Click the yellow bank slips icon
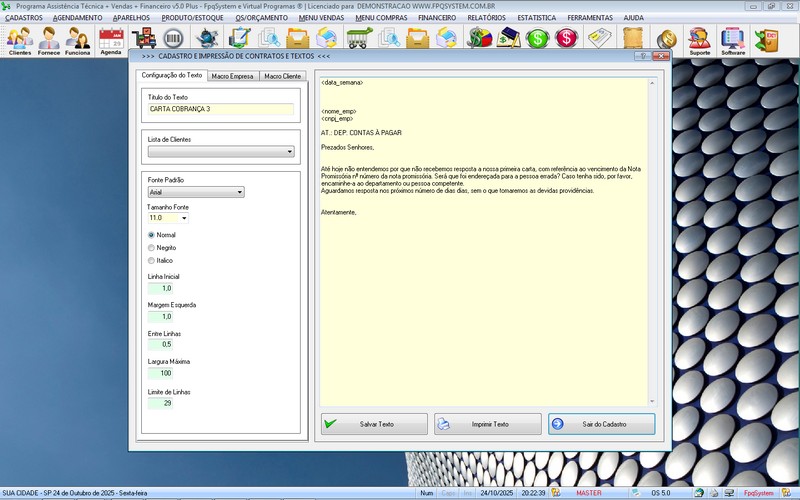800x500 pixels. 599,38
